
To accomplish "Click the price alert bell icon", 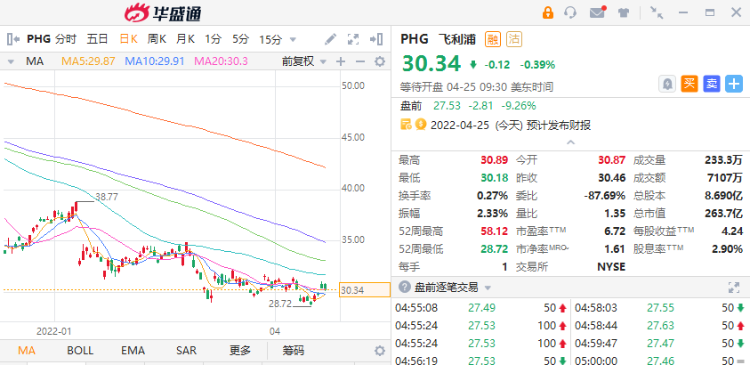I will (667, 84).
